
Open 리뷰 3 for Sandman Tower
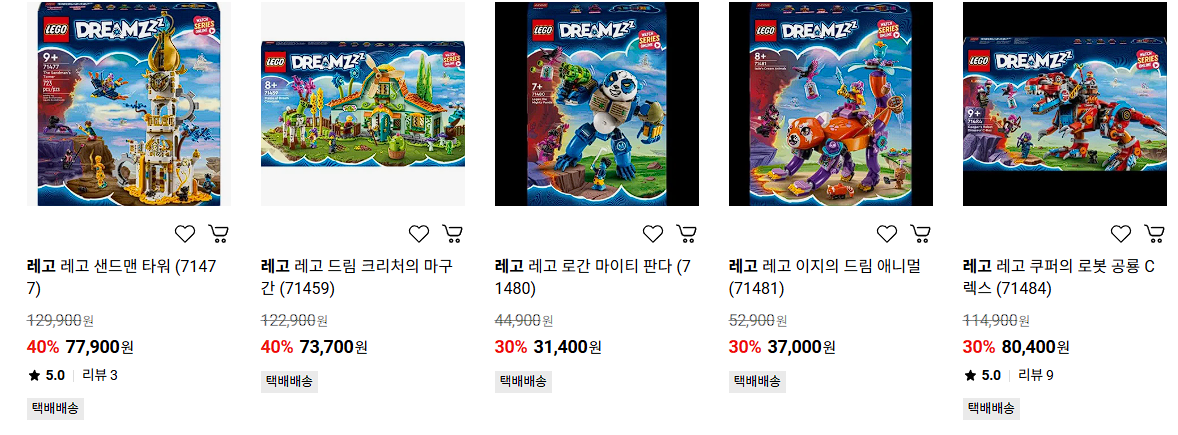[x=100, y=375]
